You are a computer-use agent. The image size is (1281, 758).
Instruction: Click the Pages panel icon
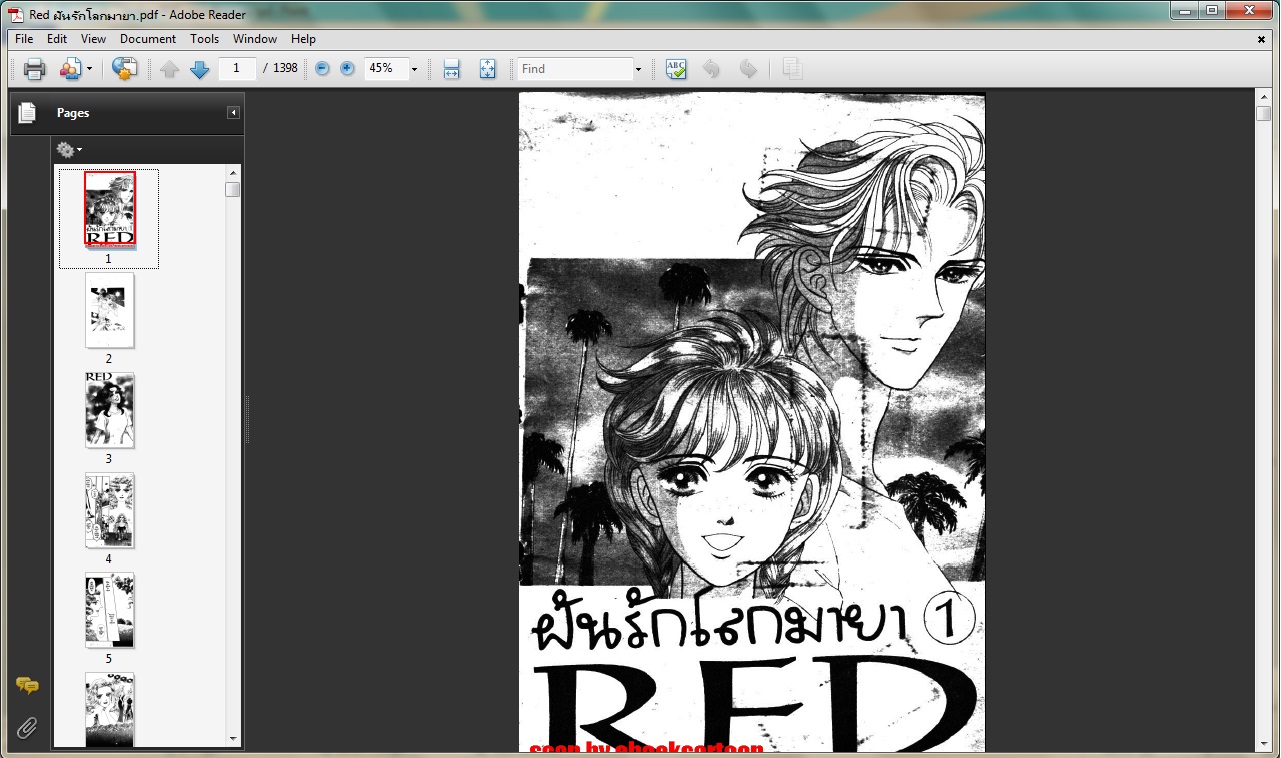(27, 113)
